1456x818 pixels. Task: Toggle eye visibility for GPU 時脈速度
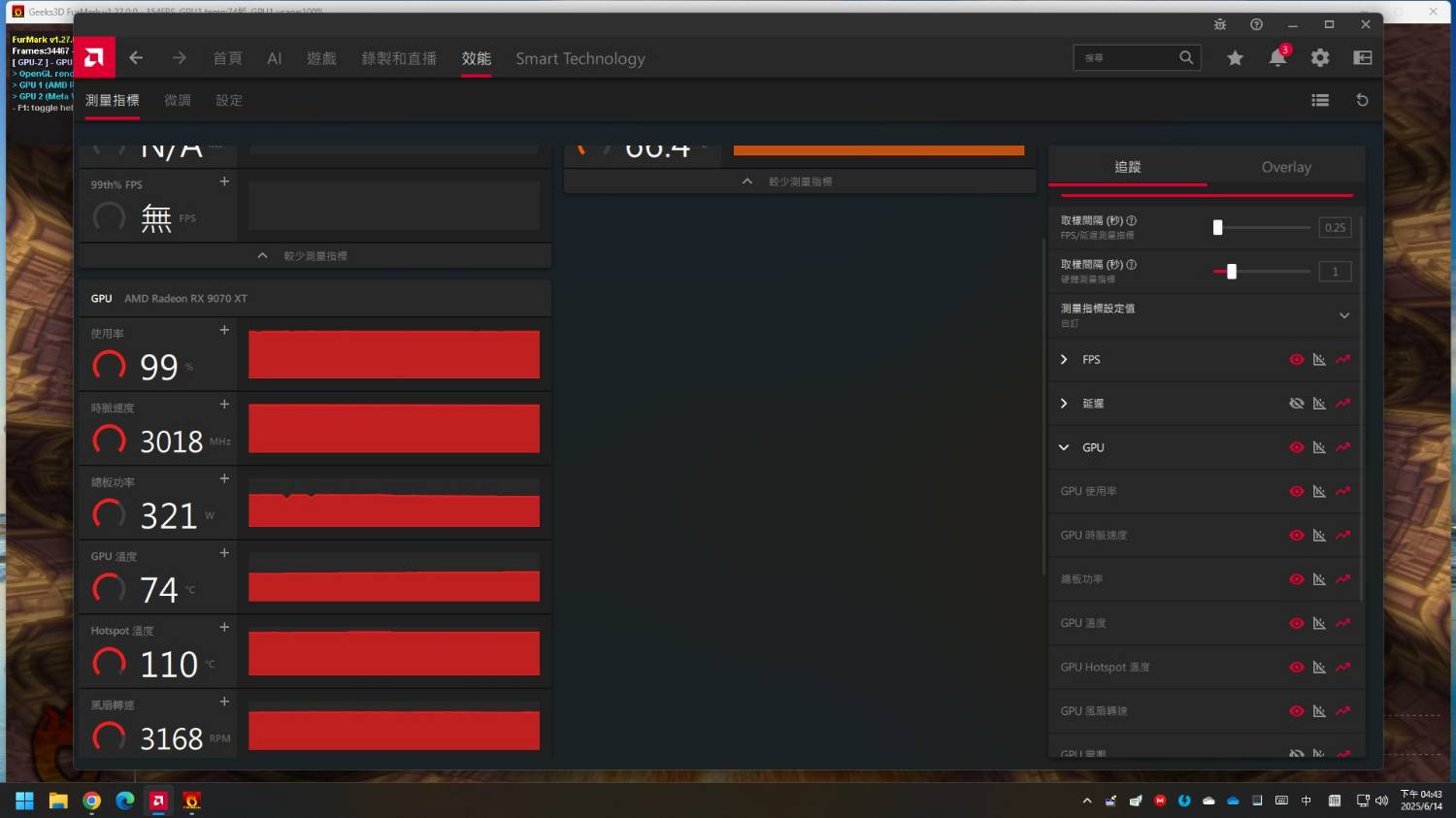click(1296, 535)
